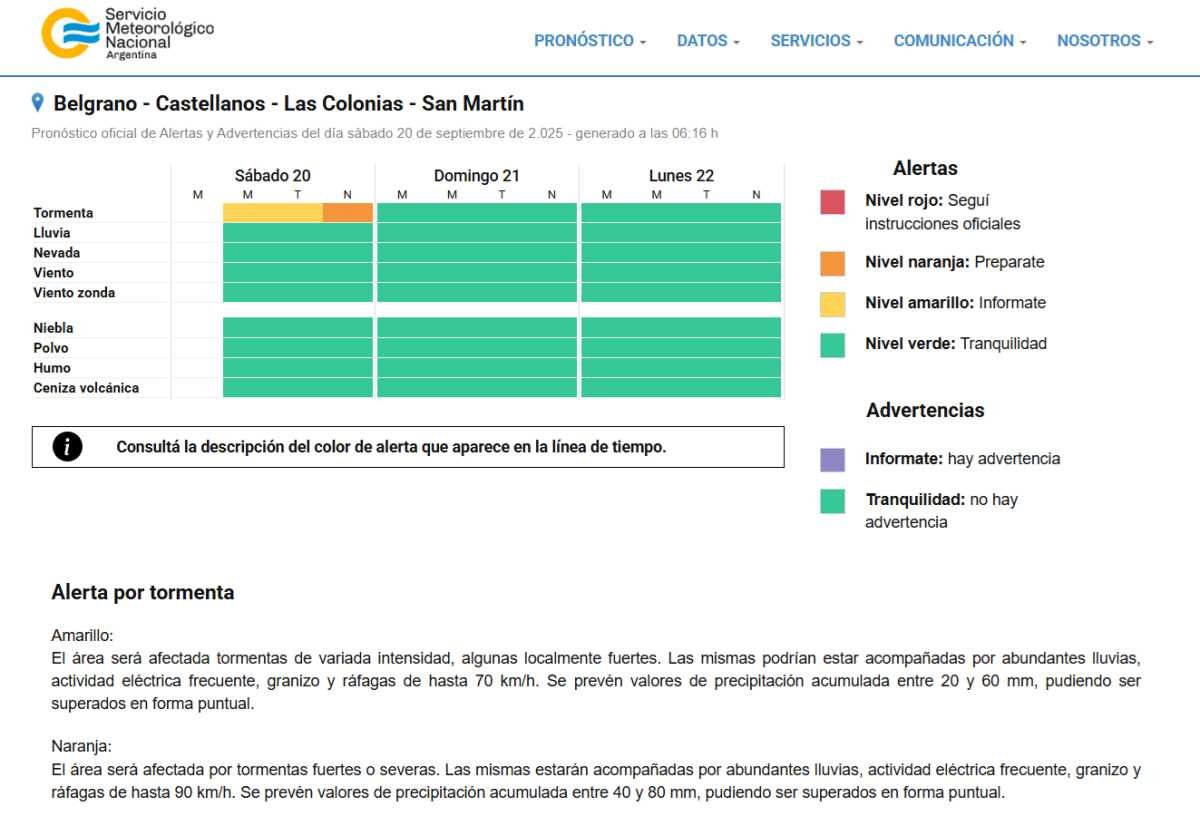Select the COMUNICACIÓN menu item
Image resolution: width=1200 pixels, height=816 pixels.
click(960, 41)
